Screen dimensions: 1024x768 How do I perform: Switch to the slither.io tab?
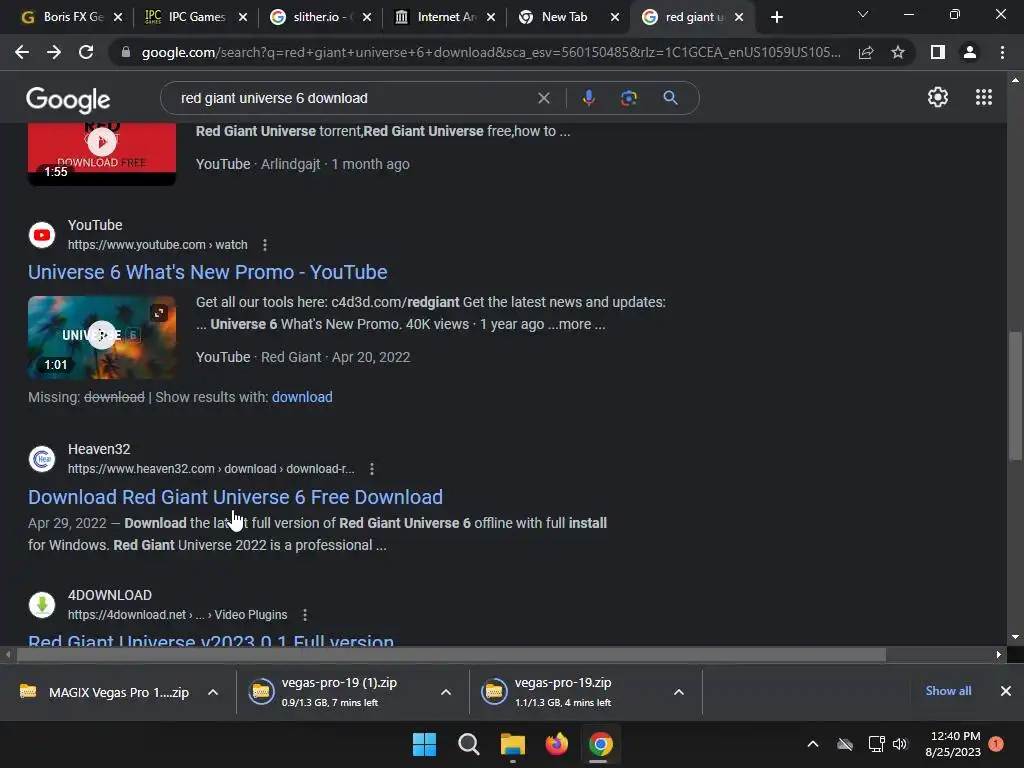point(319,17)
